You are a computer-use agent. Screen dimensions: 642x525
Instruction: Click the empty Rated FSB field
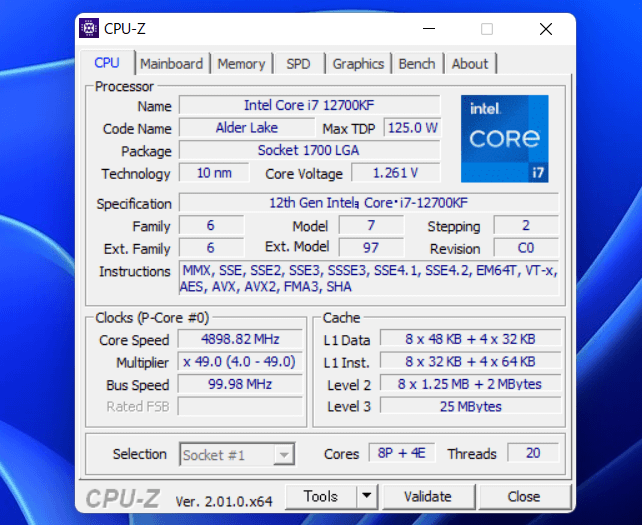tap(240, 407)
